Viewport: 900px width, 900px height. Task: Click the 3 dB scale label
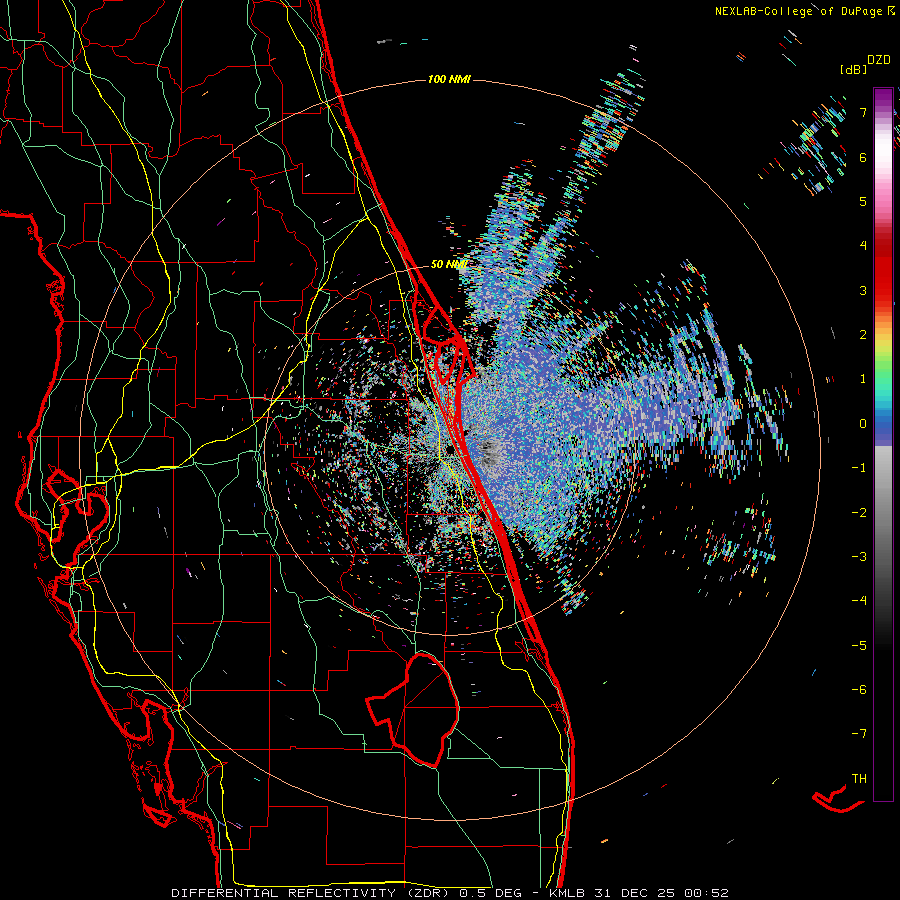[x=863, y=290]
